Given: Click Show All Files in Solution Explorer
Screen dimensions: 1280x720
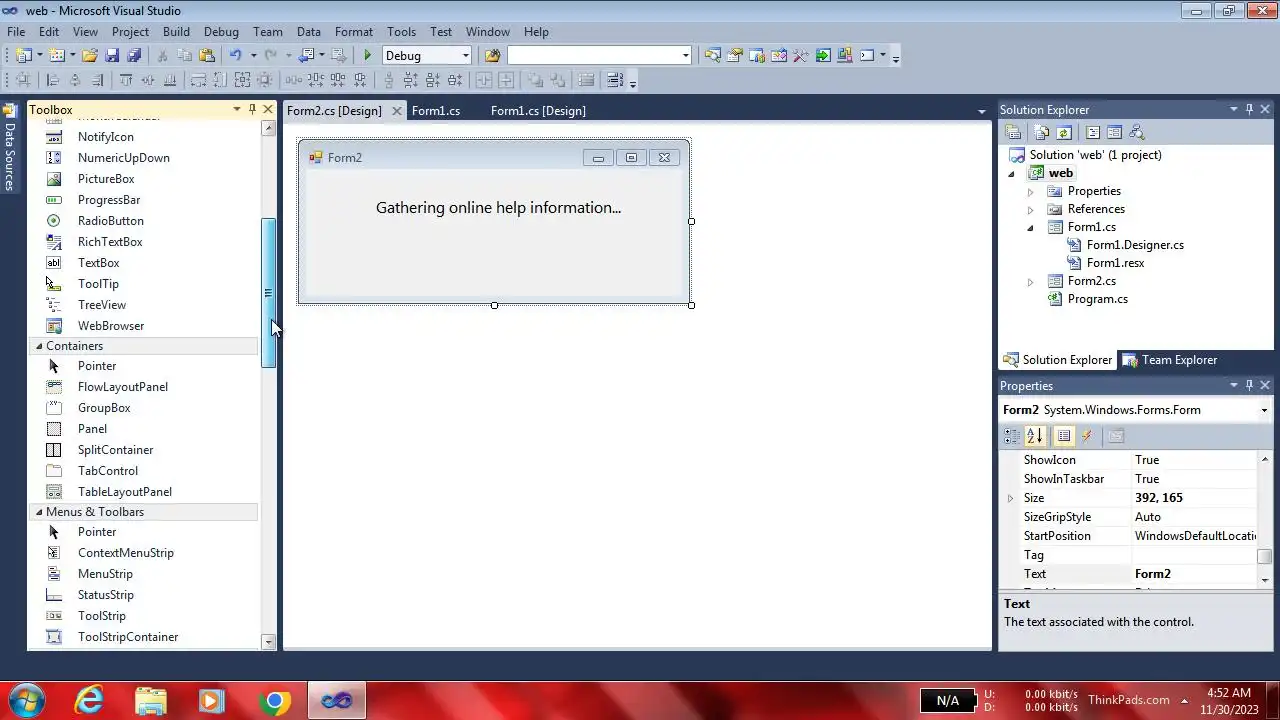Looking at the screenshot, I should (1042, 132).
